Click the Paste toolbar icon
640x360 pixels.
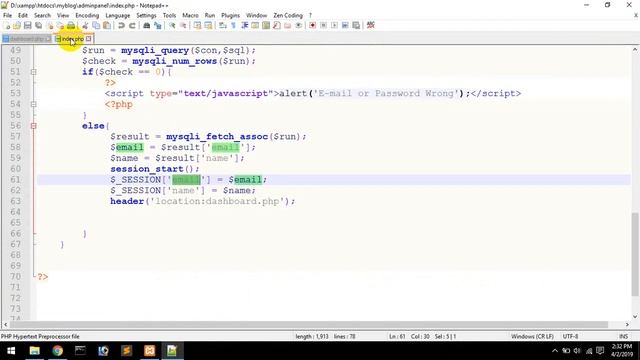pyautogui.click(x=107, y=25)
